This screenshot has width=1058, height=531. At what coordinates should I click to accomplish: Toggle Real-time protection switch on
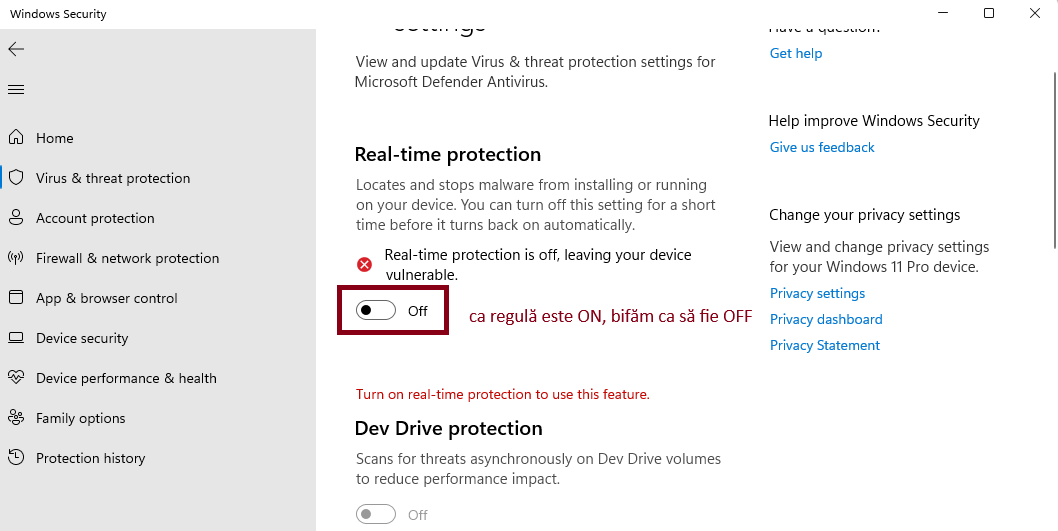point(376,311)
